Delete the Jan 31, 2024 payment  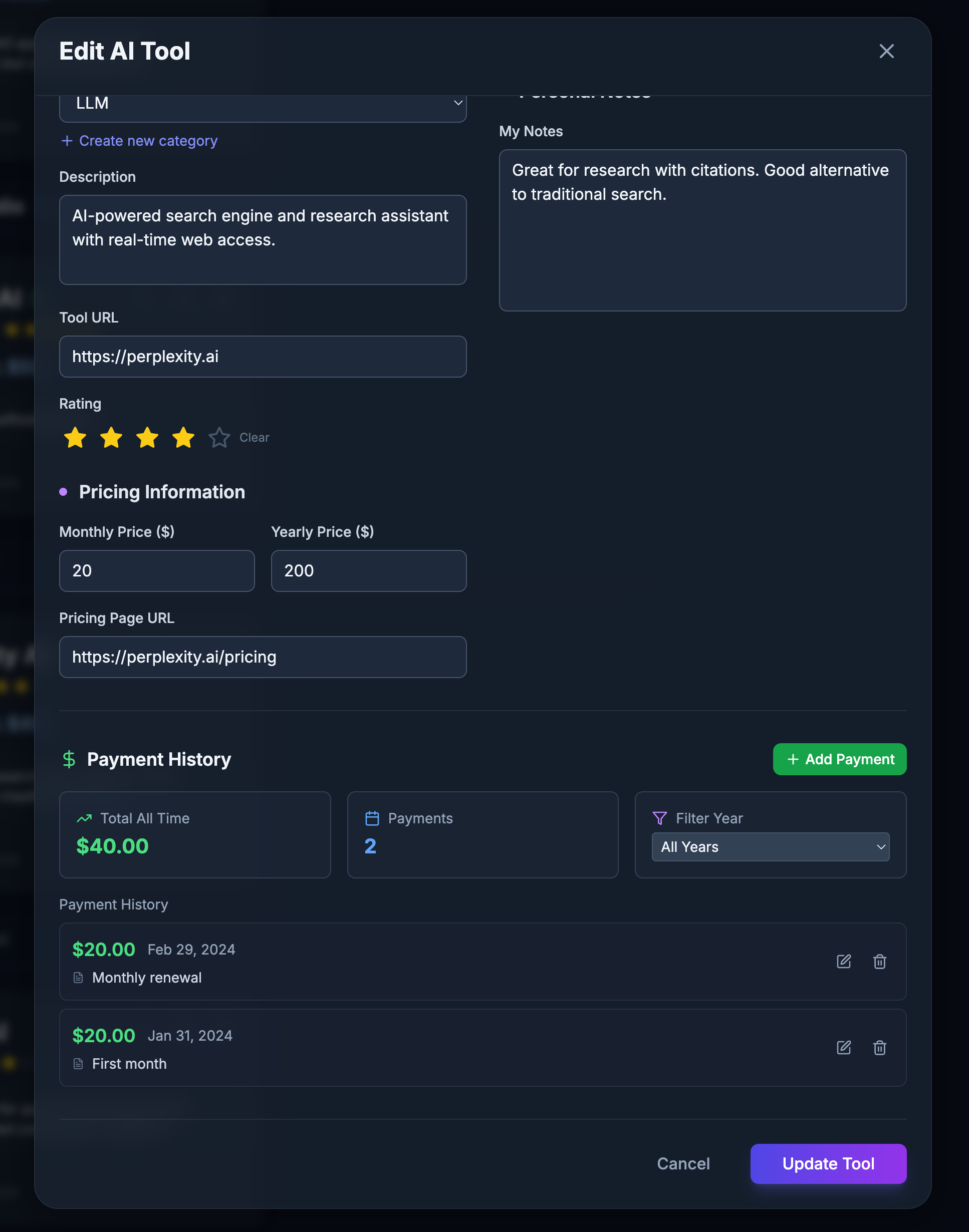click(x=879, y=1047)
